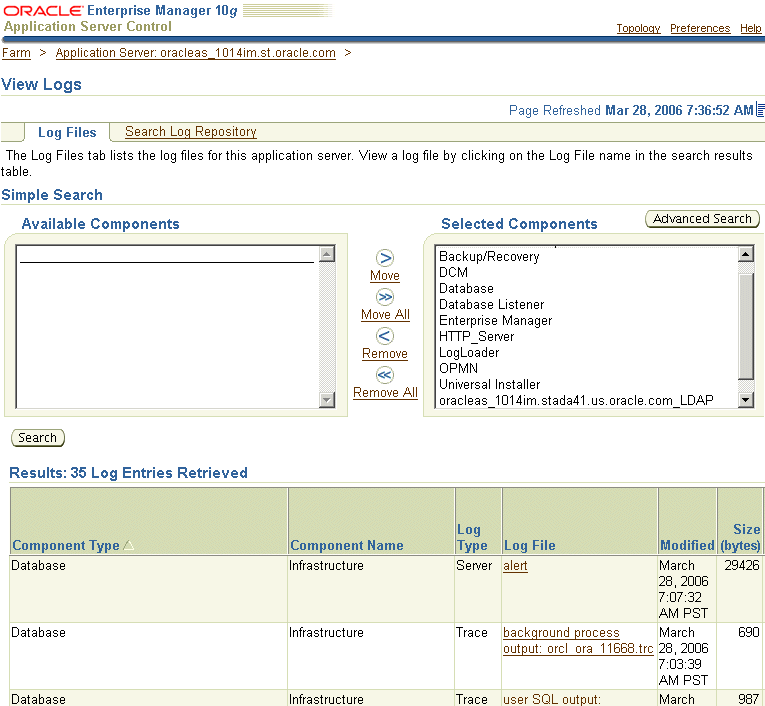This screenshot has width=765, height=706.
Task: Open the user SQL output log link
Action: pos(551,699)
